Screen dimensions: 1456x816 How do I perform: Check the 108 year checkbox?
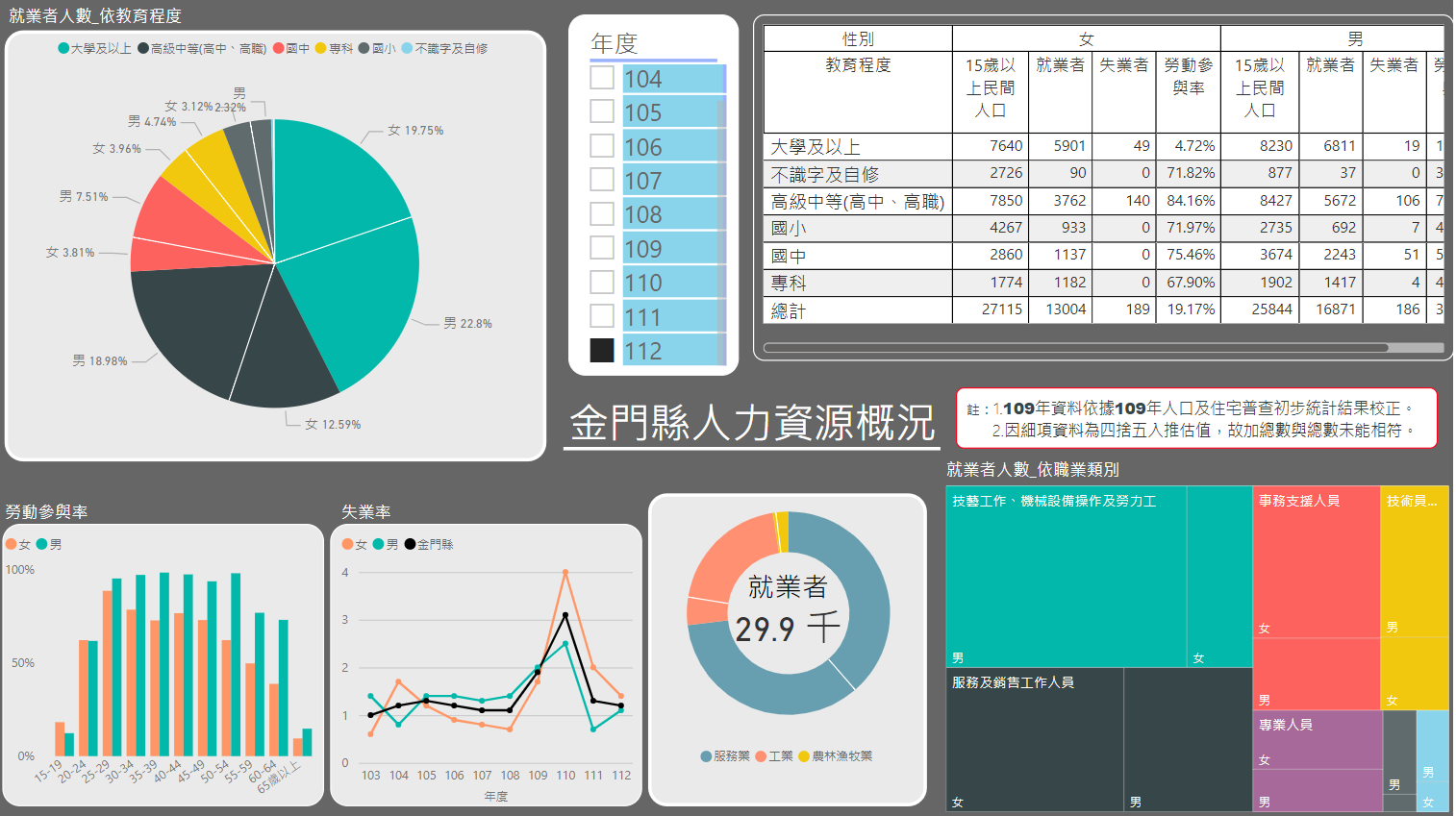coord(602,213)
